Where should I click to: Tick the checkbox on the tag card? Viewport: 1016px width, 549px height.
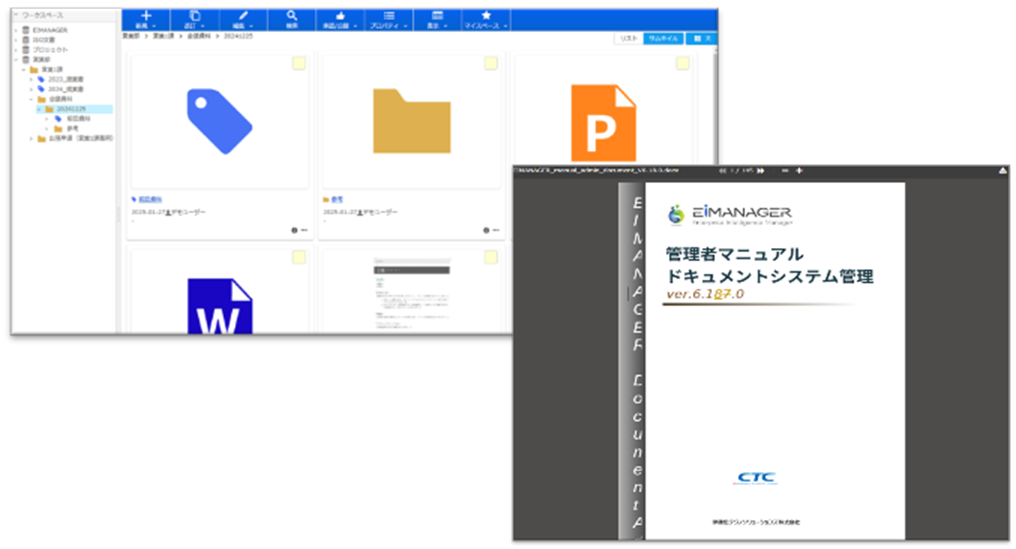tap(299, 63)
